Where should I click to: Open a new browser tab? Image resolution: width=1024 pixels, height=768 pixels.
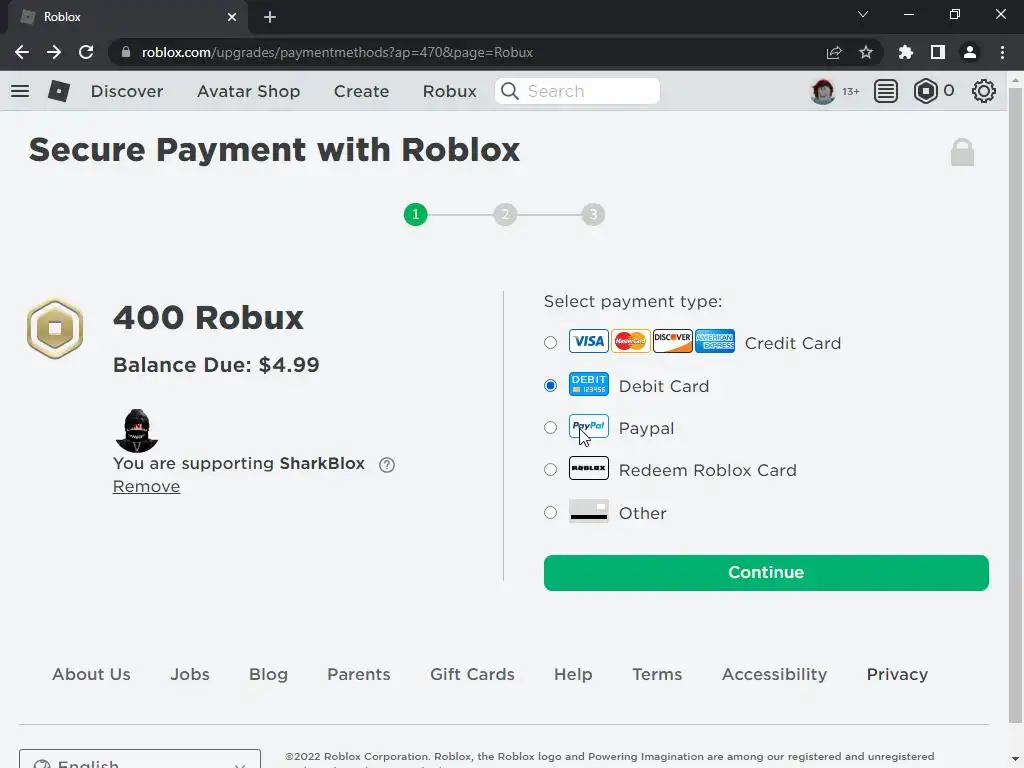click(x=270, y=17)
